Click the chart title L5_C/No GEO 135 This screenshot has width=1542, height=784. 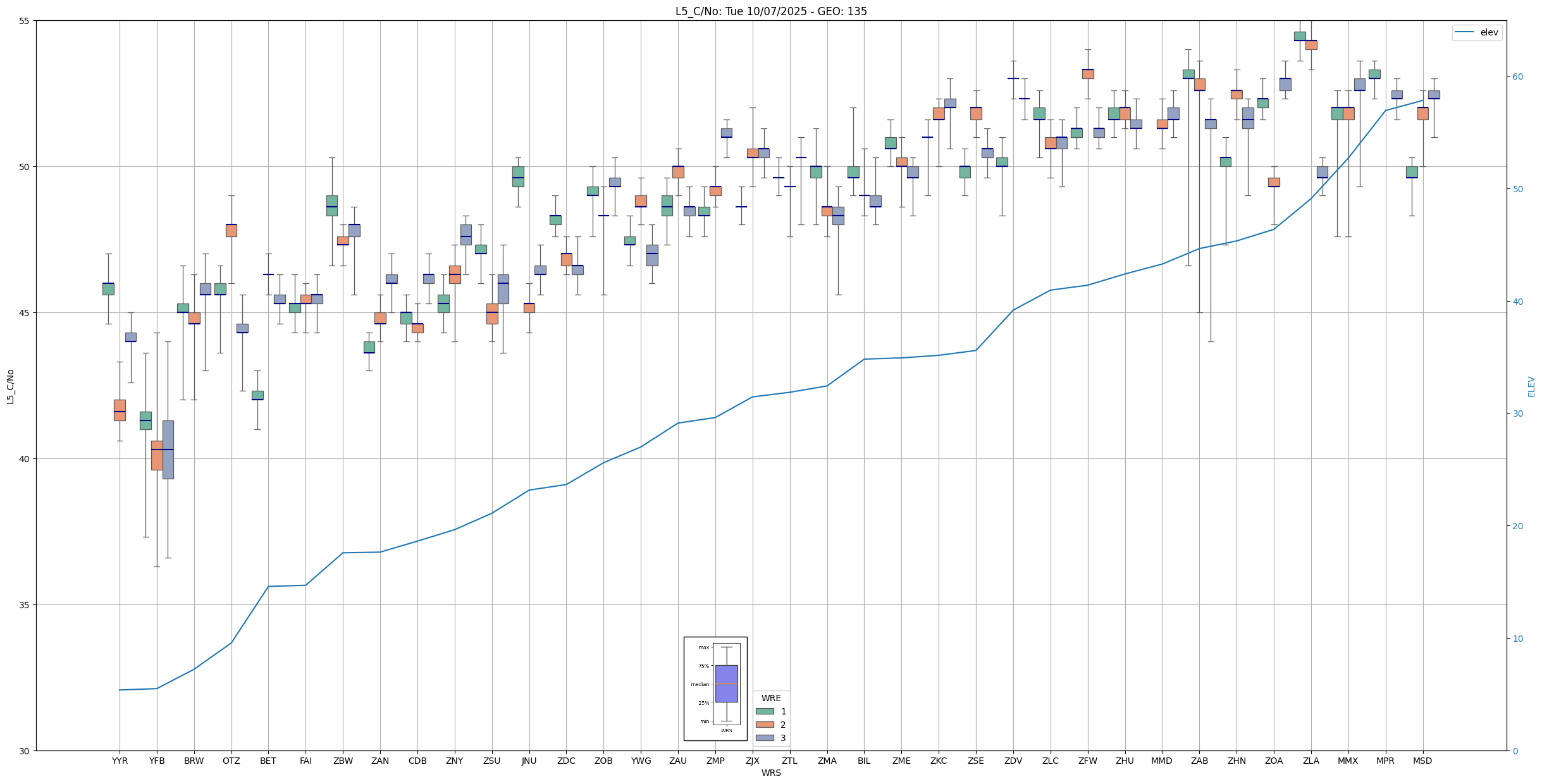pos(771,11)
